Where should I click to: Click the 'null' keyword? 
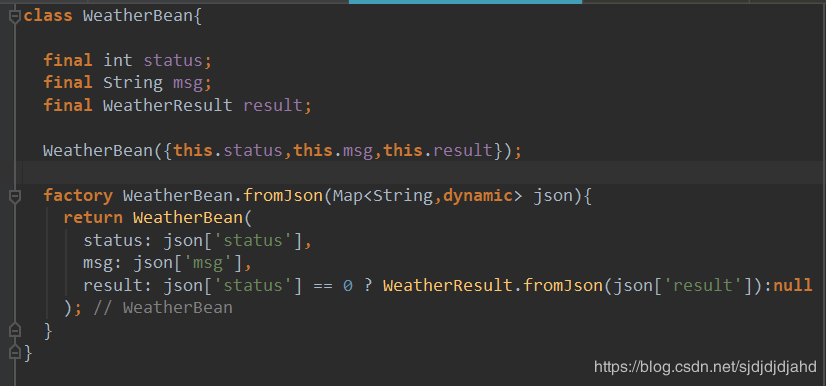point(792,285)
